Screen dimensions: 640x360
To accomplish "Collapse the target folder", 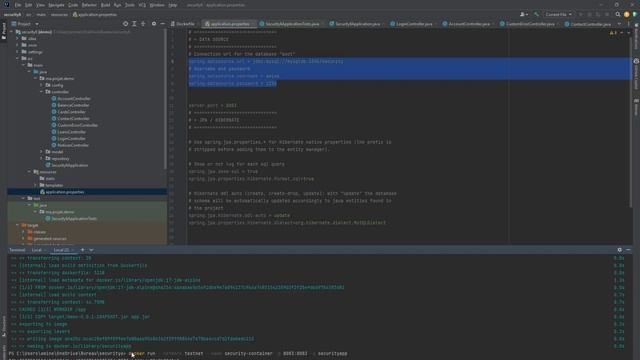I will [x=17, y=225].
